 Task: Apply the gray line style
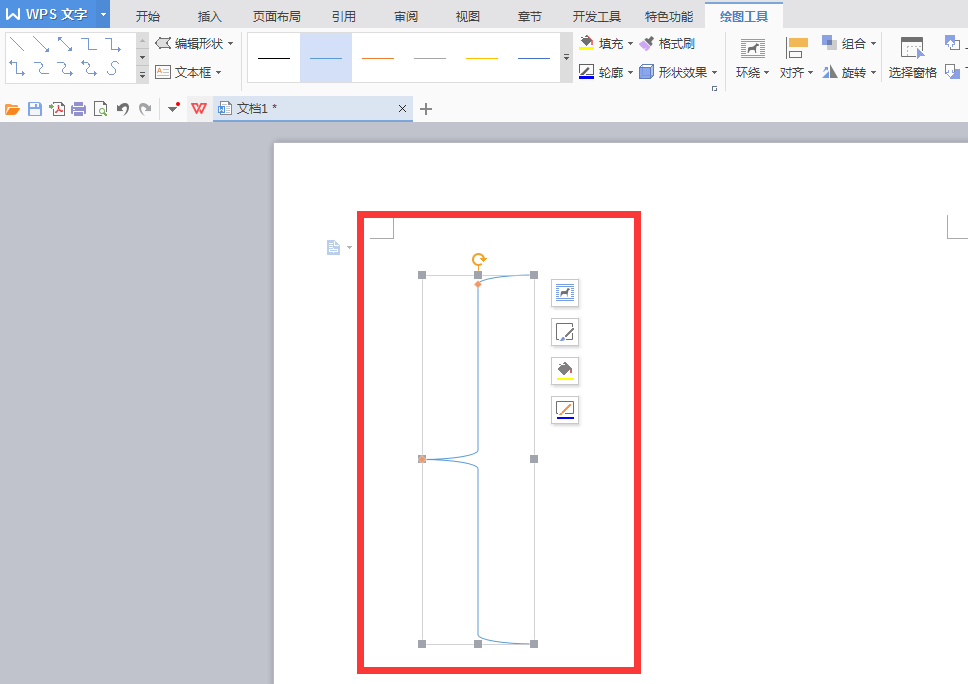coord(430,58)
